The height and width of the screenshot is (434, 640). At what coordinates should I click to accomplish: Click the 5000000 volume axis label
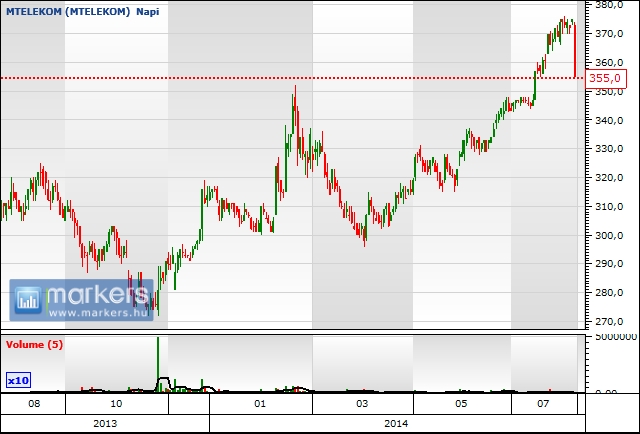[616, 337]
